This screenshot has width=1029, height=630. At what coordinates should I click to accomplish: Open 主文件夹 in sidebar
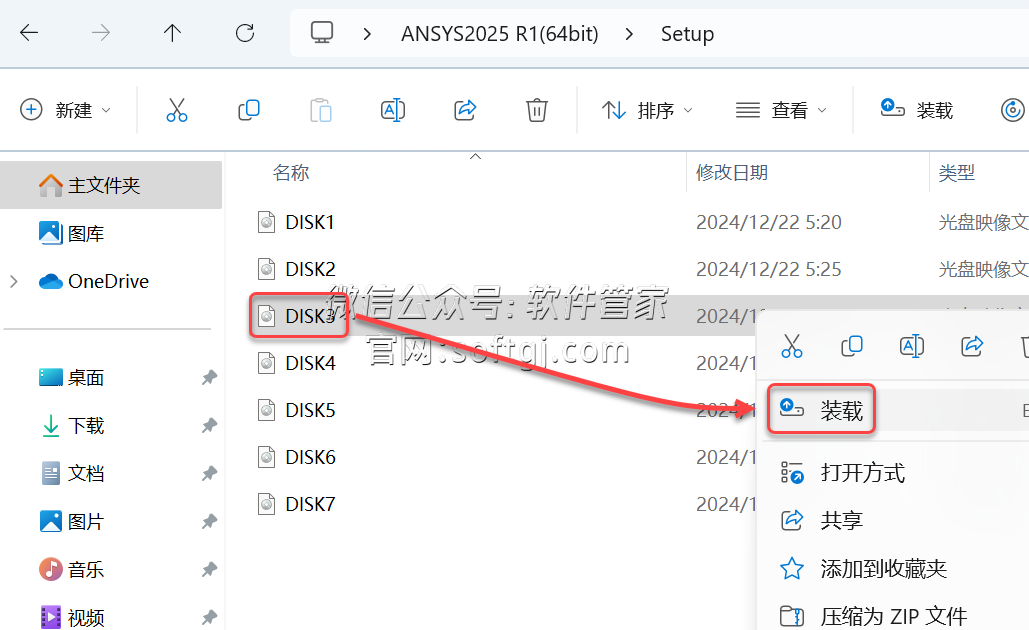(111, 185)
